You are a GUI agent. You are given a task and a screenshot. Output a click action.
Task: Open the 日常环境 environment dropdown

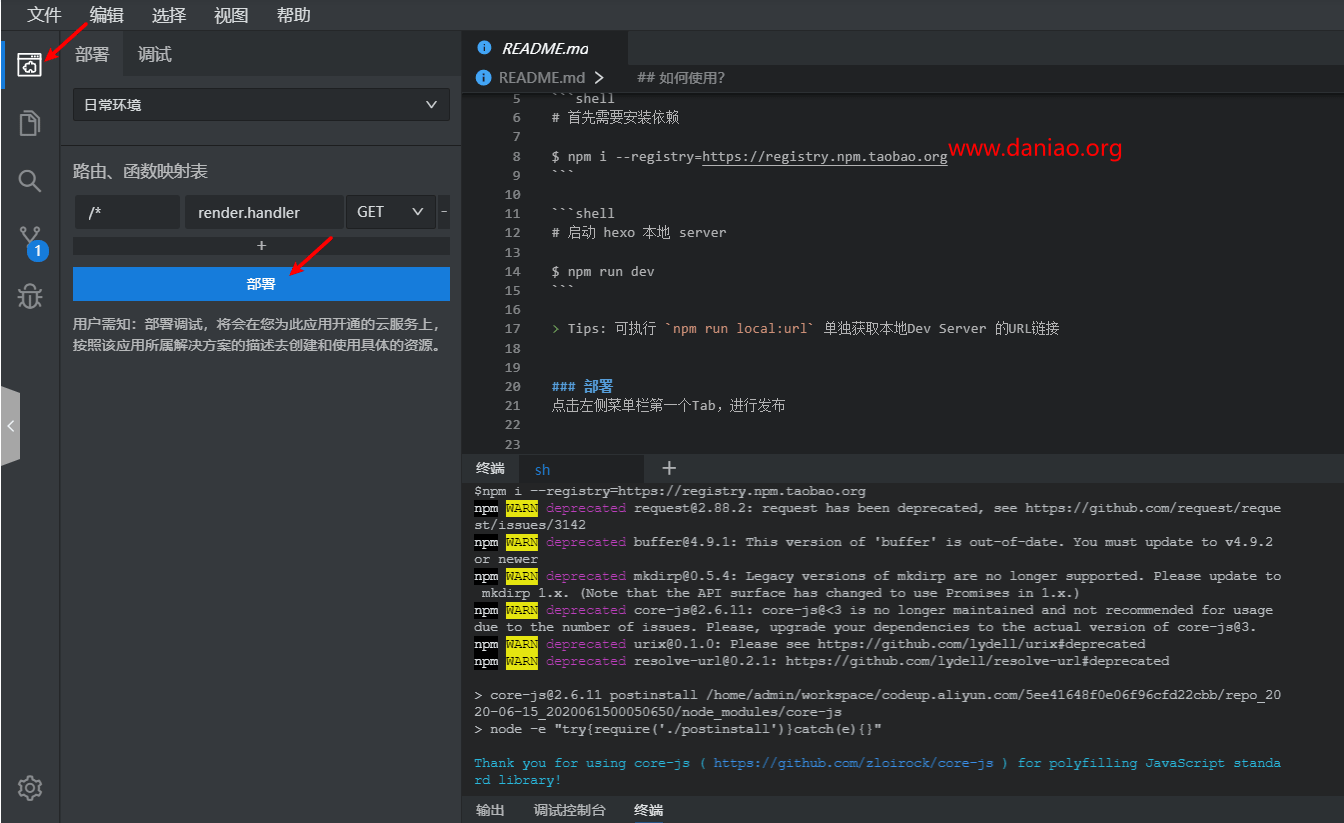coord(261,104)
